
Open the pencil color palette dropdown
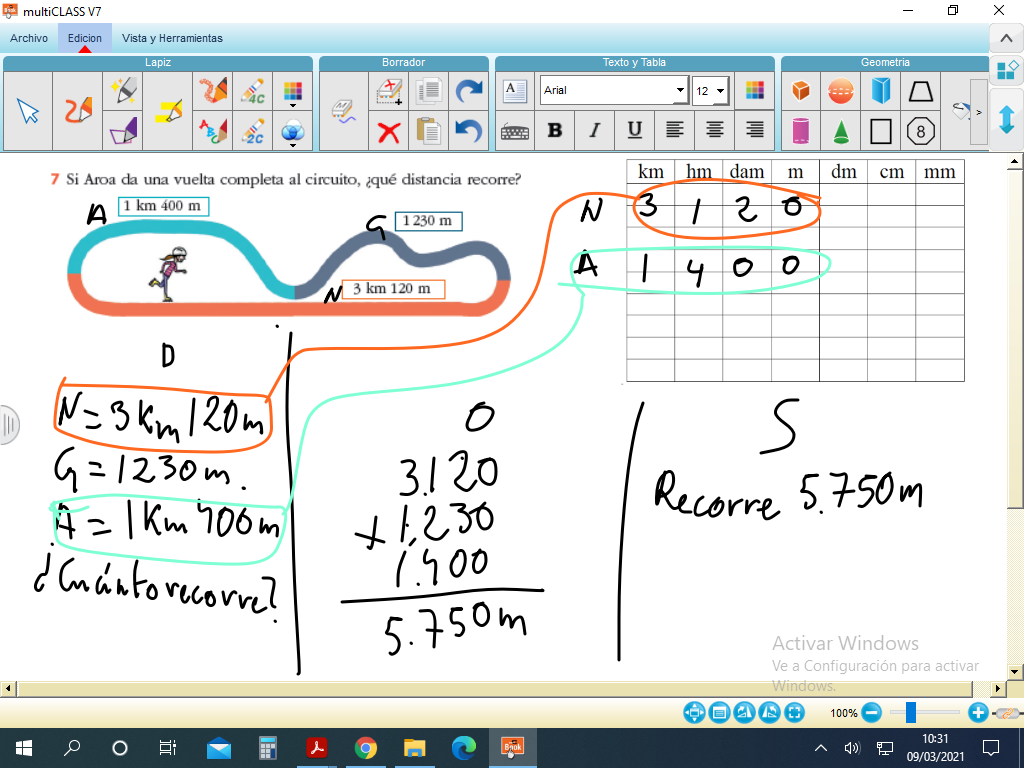tap(293, 93)
